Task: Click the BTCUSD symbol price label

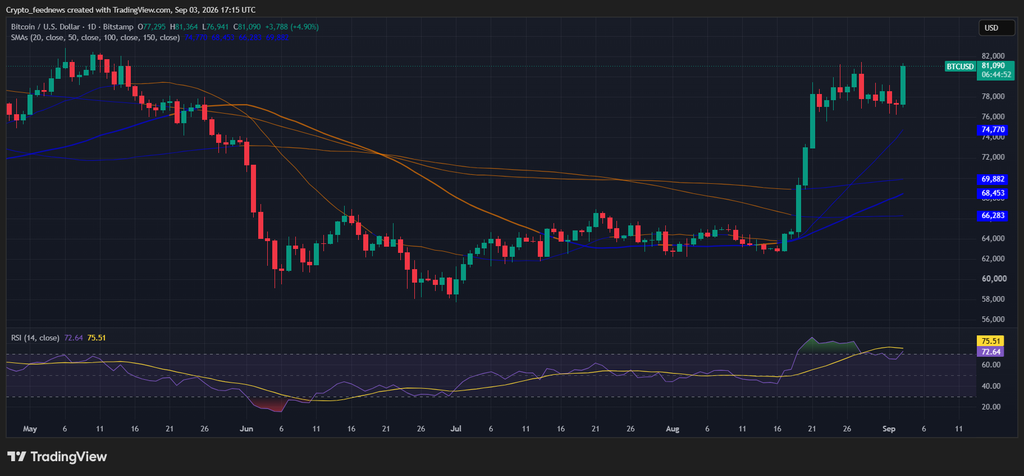Action: point(960,67)
